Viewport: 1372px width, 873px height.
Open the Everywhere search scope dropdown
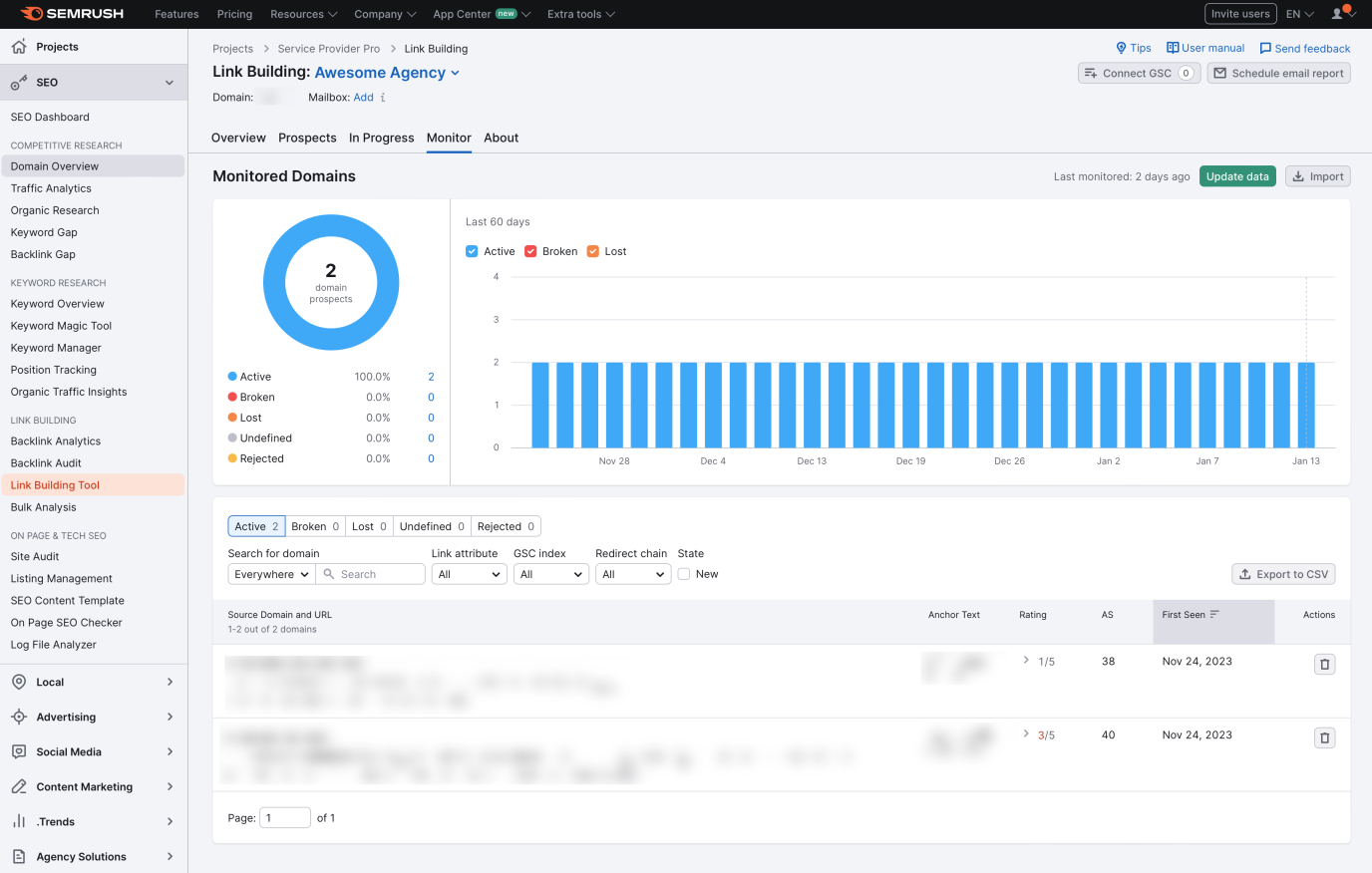tap(271, 574)
